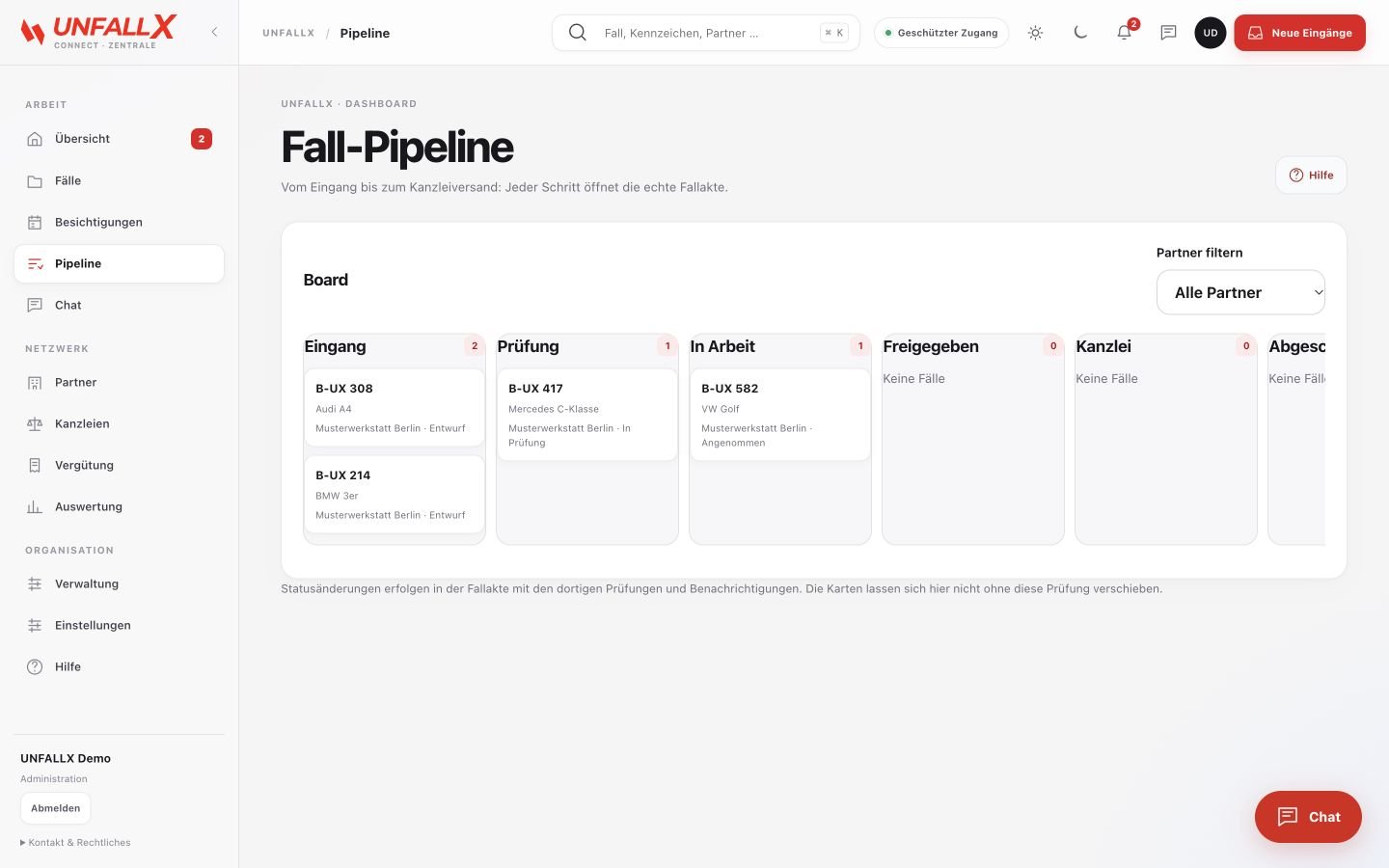Switch to light mode sun icon
Viewport: 1389px width, 868px height.
[1035, 32]
